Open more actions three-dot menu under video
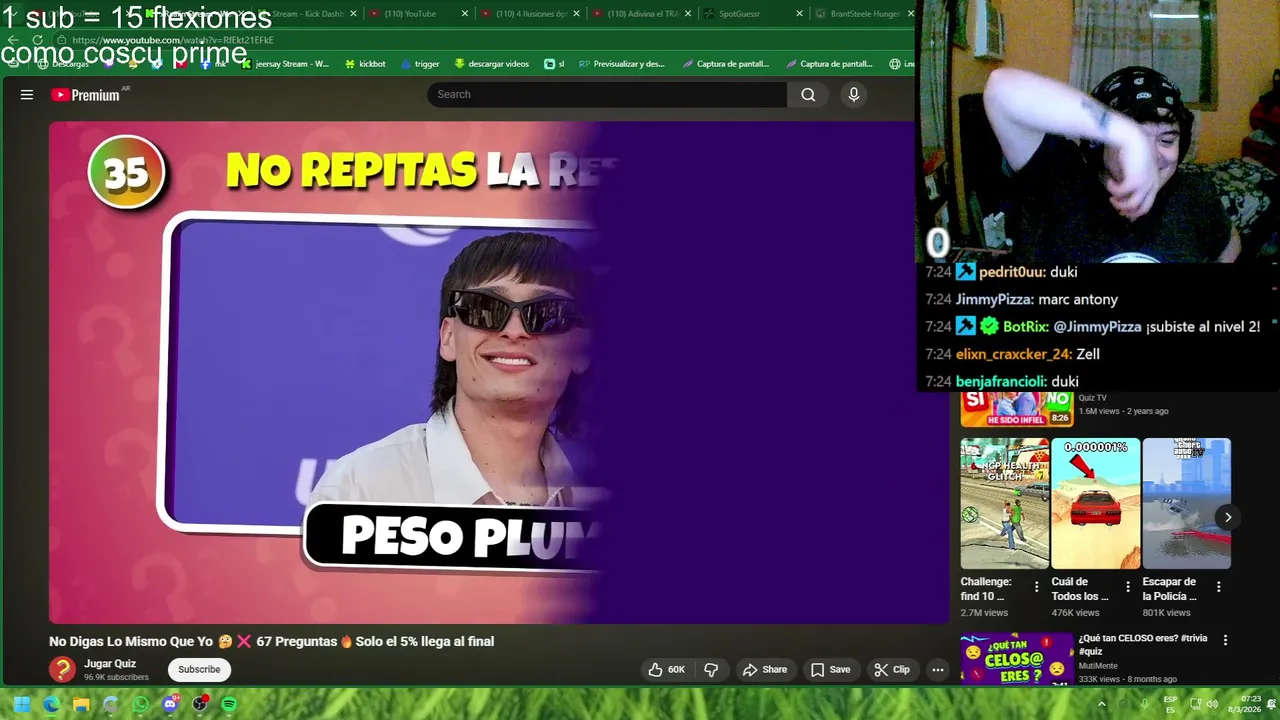Viewport: 1280px width, 720px height. coord(938,670)
